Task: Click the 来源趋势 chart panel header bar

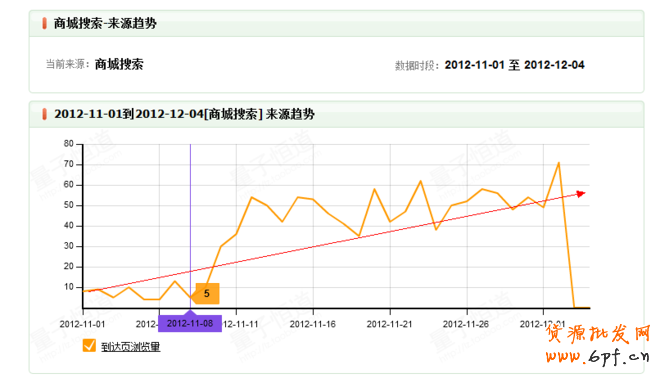Action: coord(336,114)
